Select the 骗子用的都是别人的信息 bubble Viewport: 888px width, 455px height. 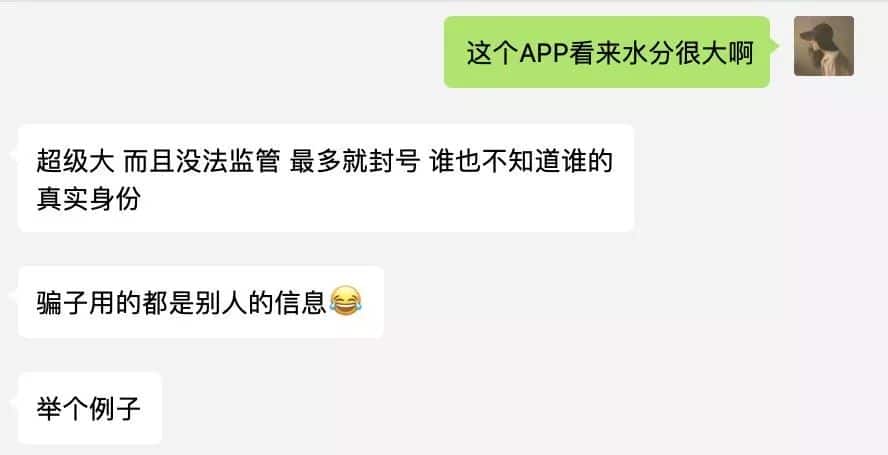pyautogui.click(x=200, y=302)
